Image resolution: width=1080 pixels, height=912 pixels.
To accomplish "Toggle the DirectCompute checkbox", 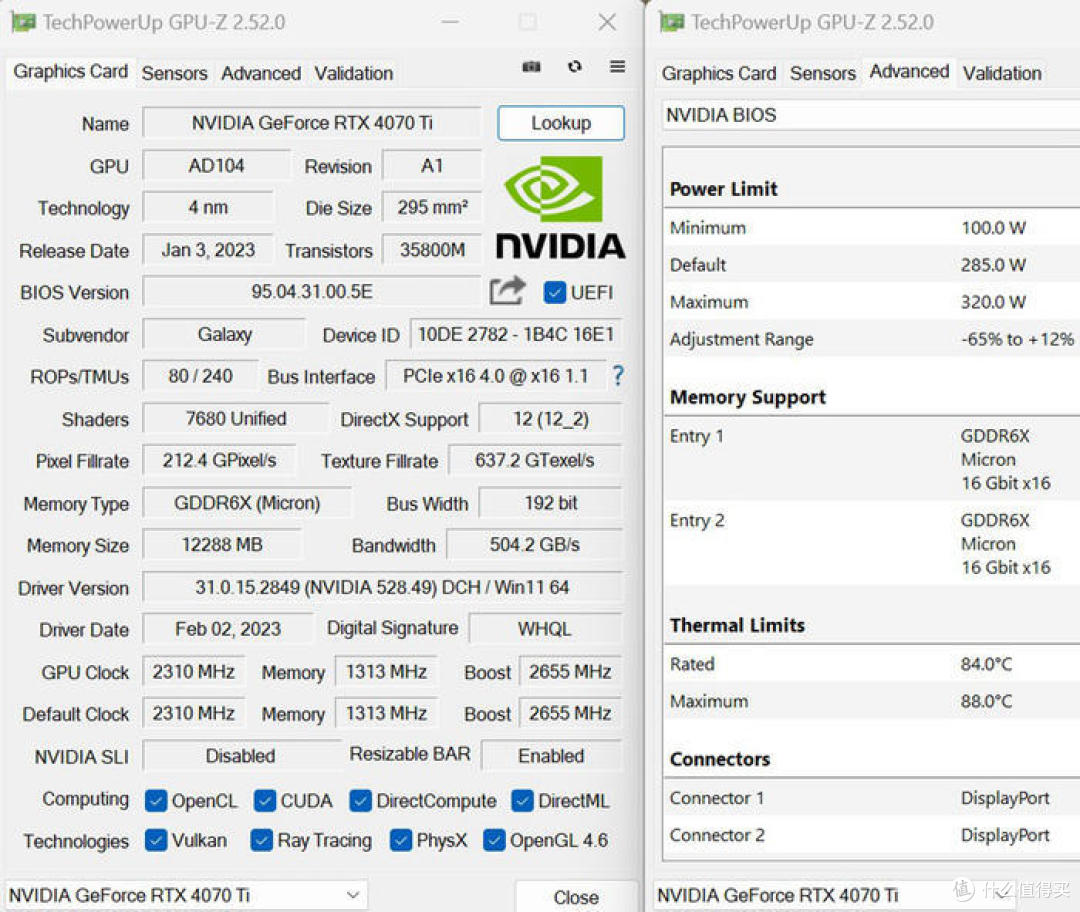I will (360, 800).
